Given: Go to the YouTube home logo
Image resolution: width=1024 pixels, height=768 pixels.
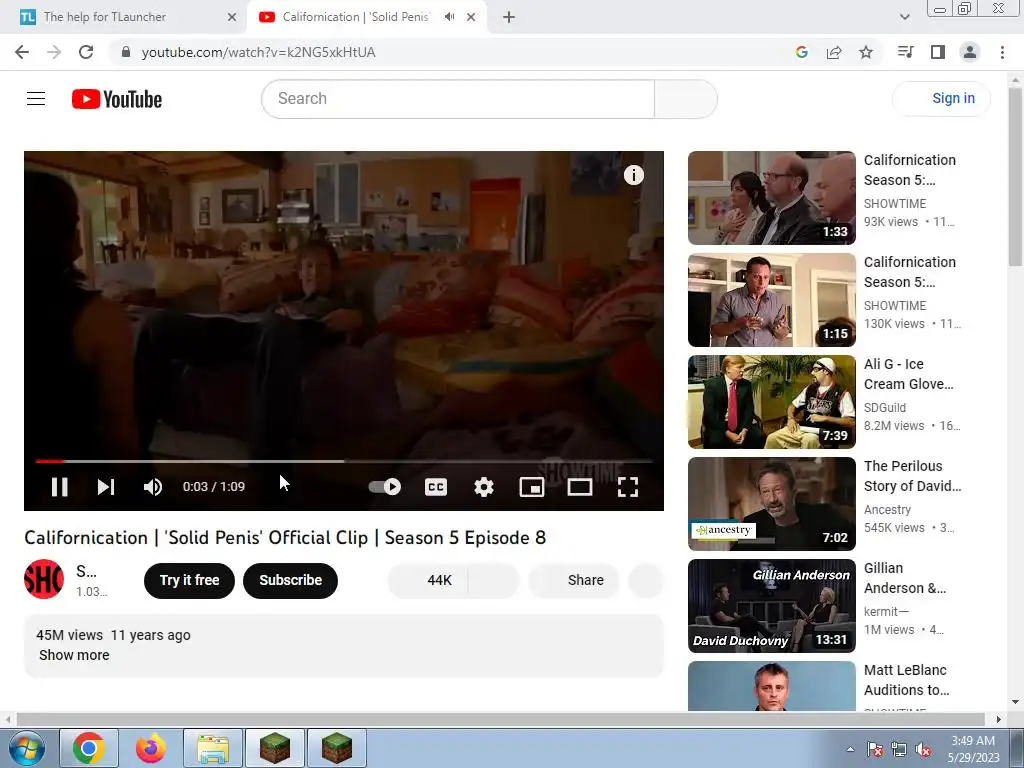Looking at the screenshot, I should 117,99.
